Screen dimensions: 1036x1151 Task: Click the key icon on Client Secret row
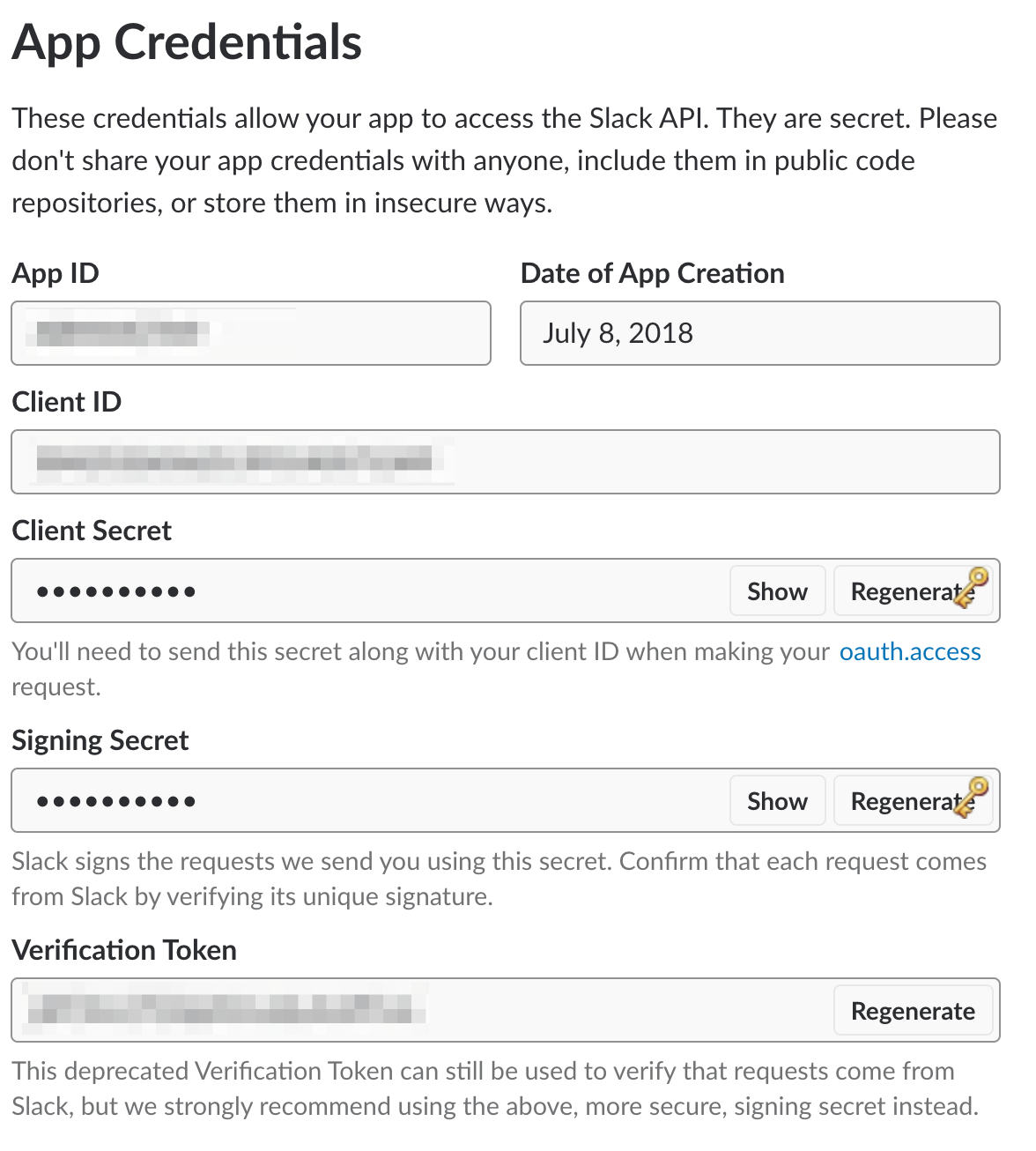(971, 588)
